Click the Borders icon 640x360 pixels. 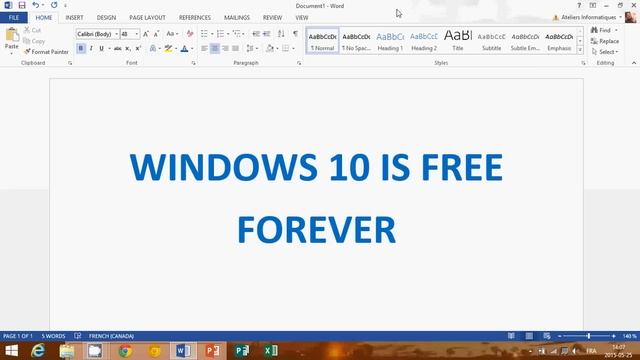pyautogui.click(x=286, y=49)
